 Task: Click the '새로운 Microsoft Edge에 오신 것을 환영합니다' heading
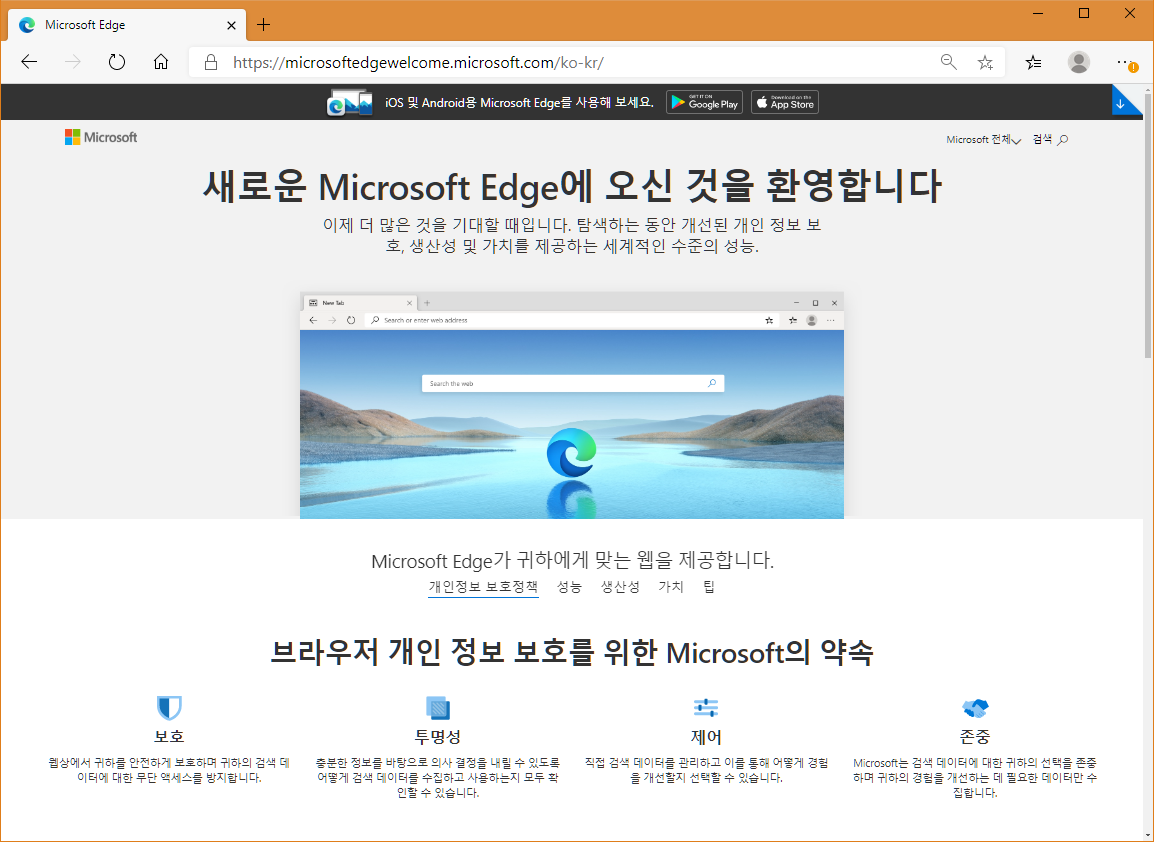click(x=572, y=185)
